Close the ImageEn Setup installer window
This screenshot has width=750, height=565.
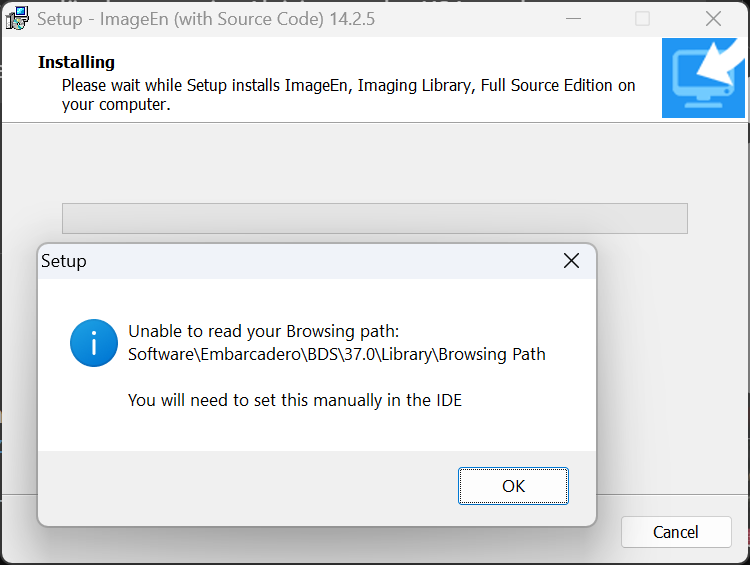coord(713,19)
